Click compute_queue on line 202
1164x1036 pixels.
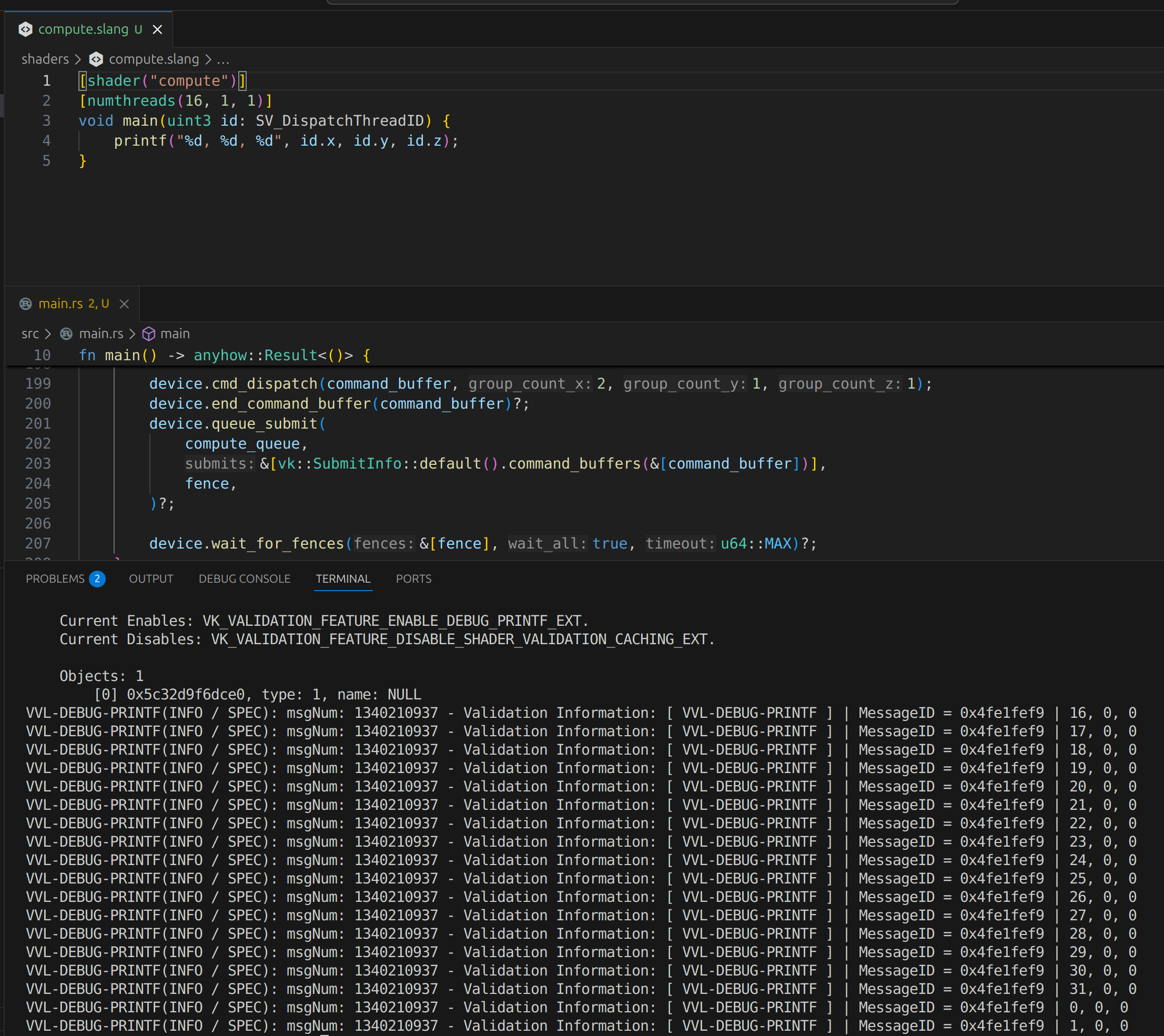coord(242,443)
